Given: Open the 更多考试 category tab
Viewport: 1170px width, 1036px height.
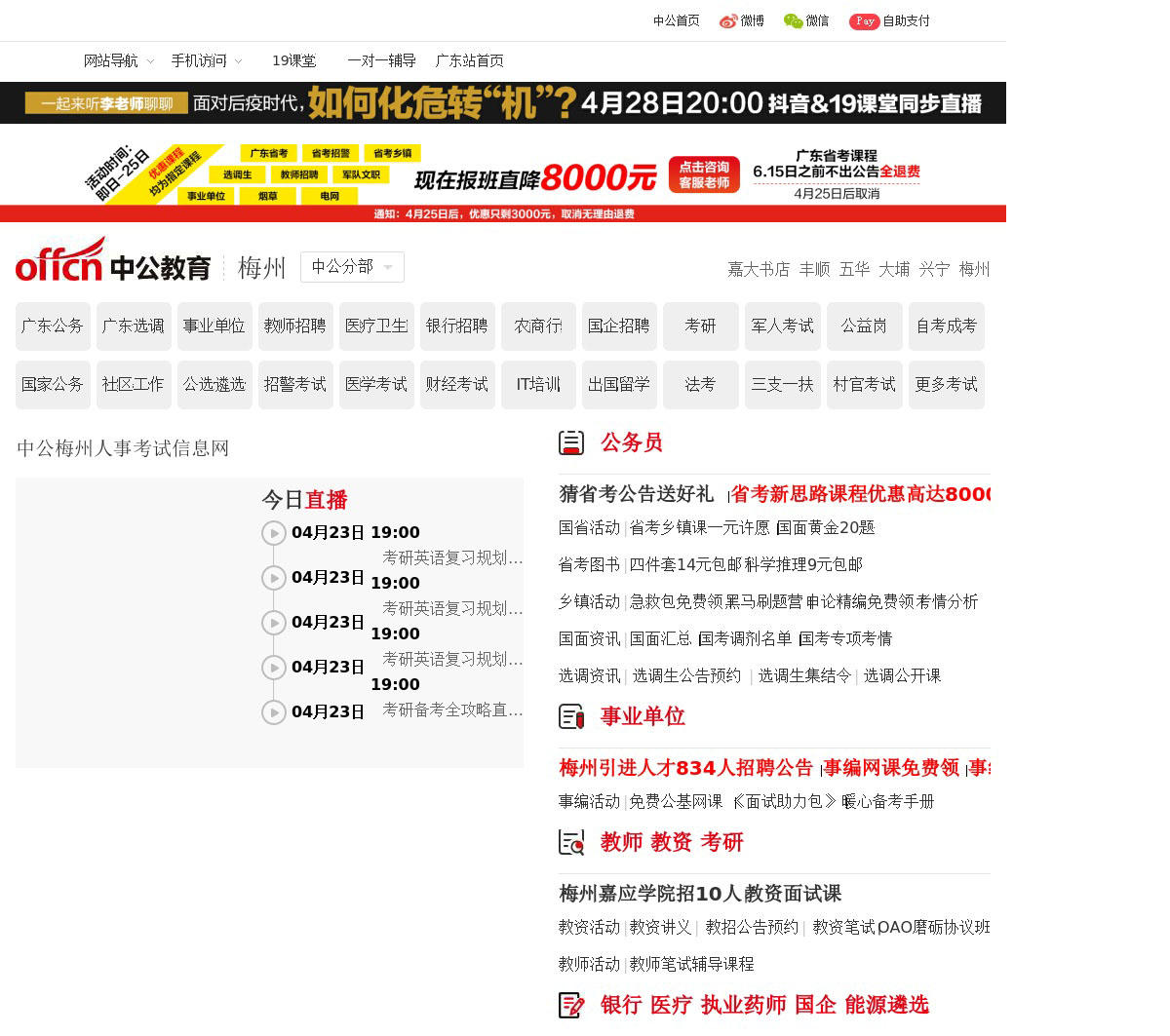Looking at the screenshot, I should pyautogui.click(x=946, y=385).
